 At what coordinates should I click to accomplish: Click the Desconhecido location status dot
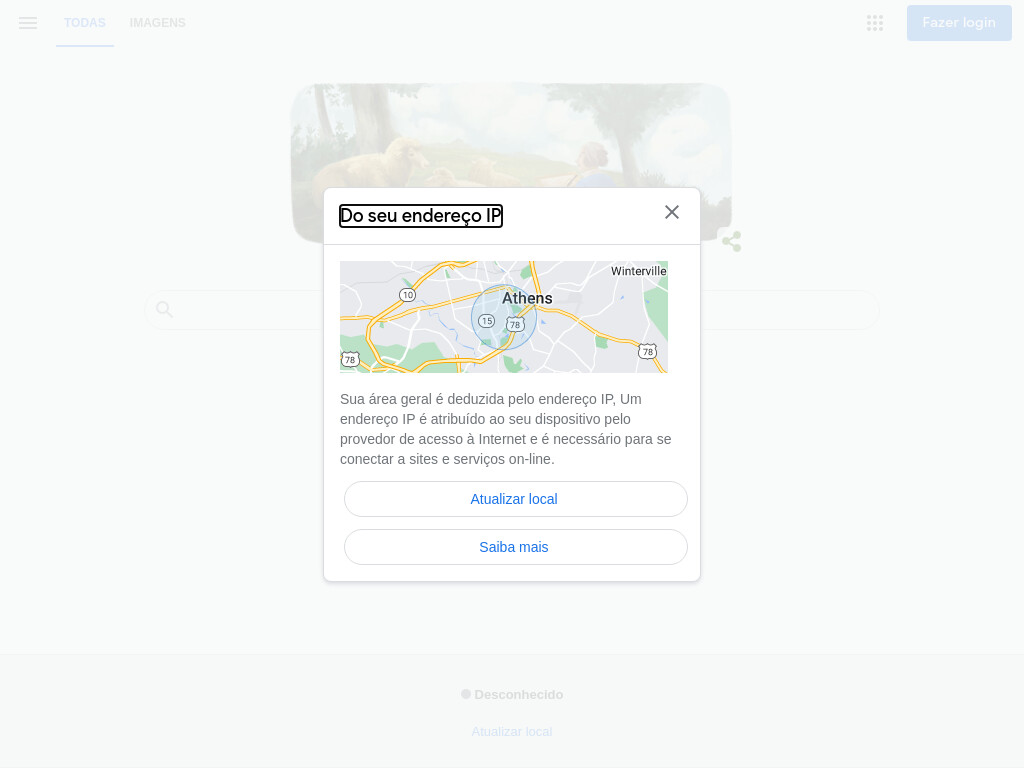tap(466, 694)
